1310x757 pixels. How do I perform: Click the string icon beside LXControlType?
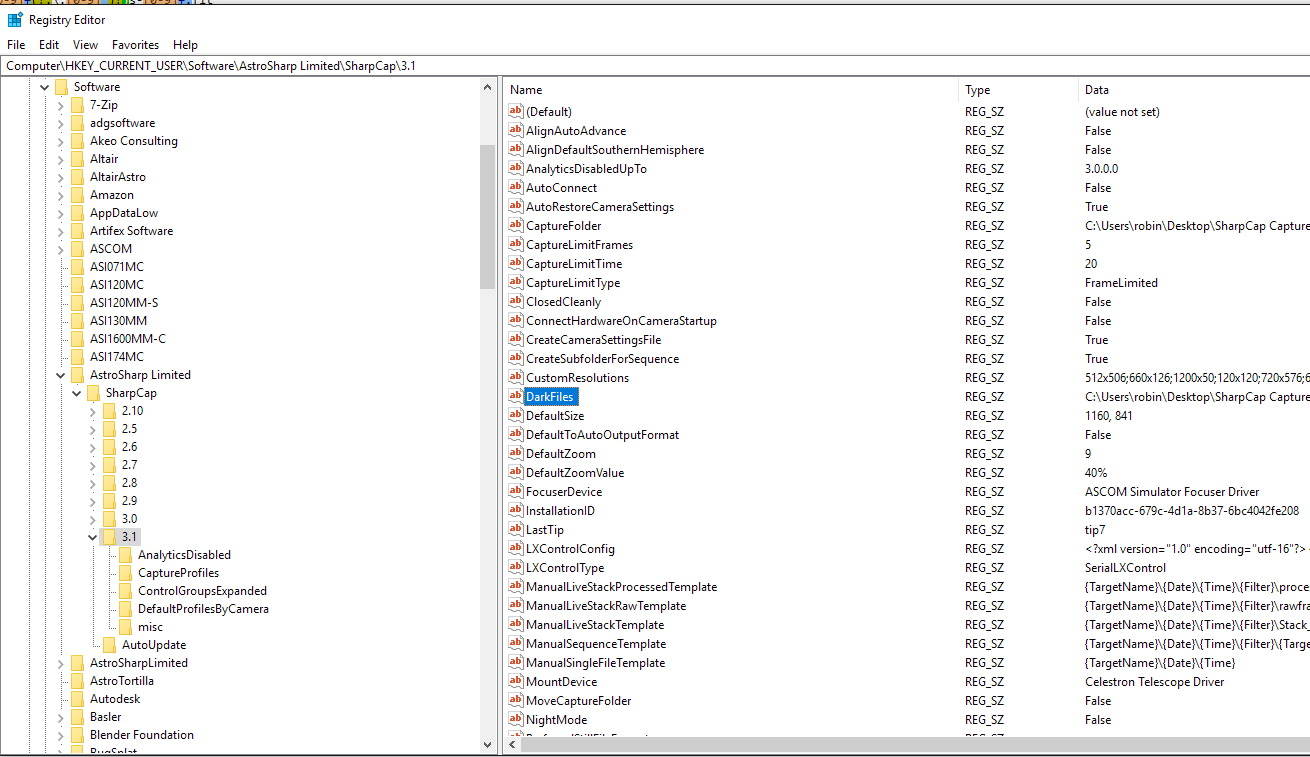click(516, 568)
